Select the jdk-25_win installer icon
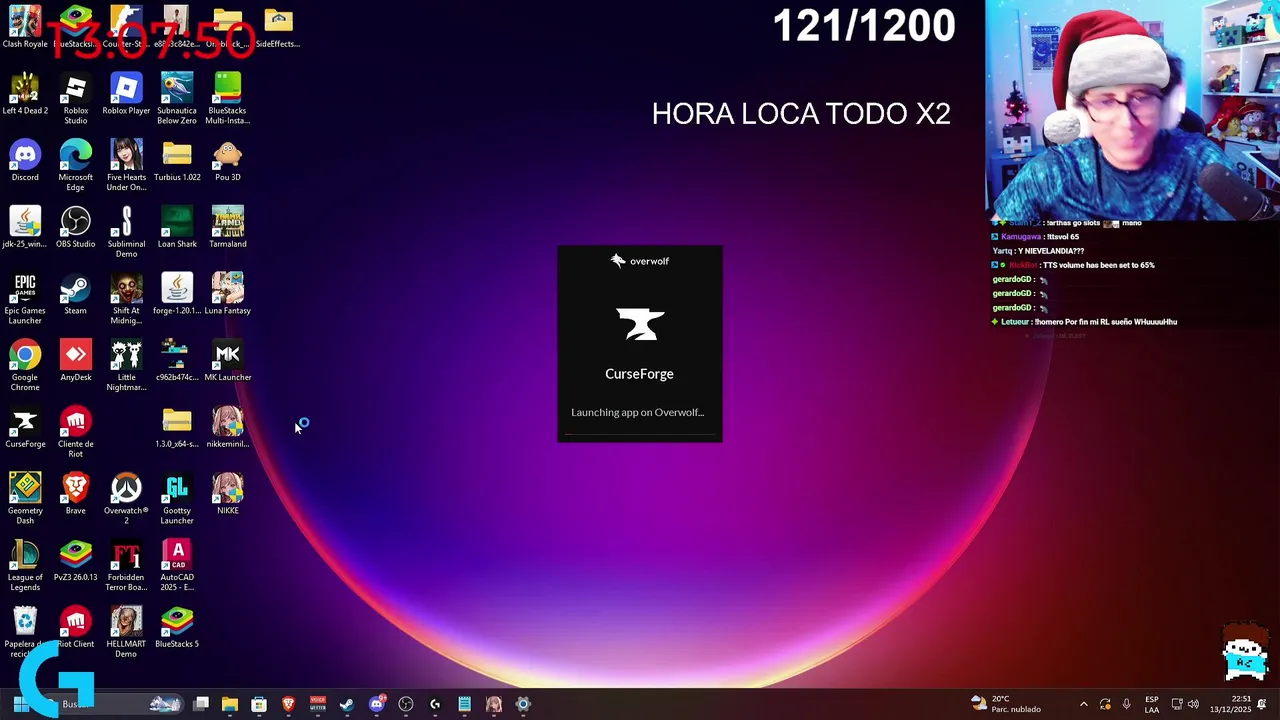 point(25,227)
